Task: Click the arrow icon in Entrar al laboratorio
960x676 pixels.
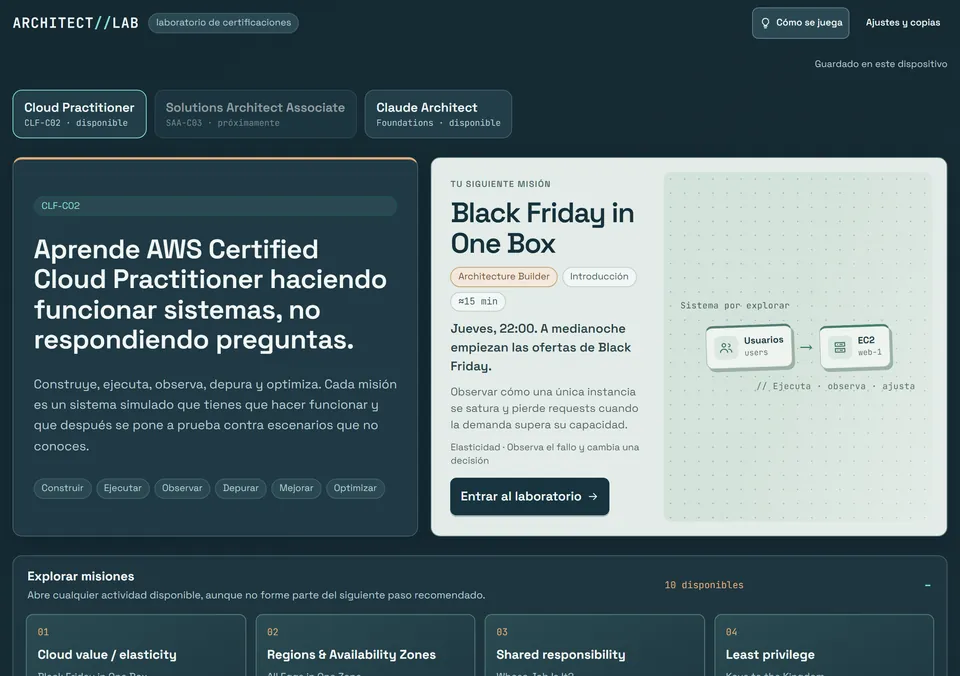Action: click(x=593, y=497)
